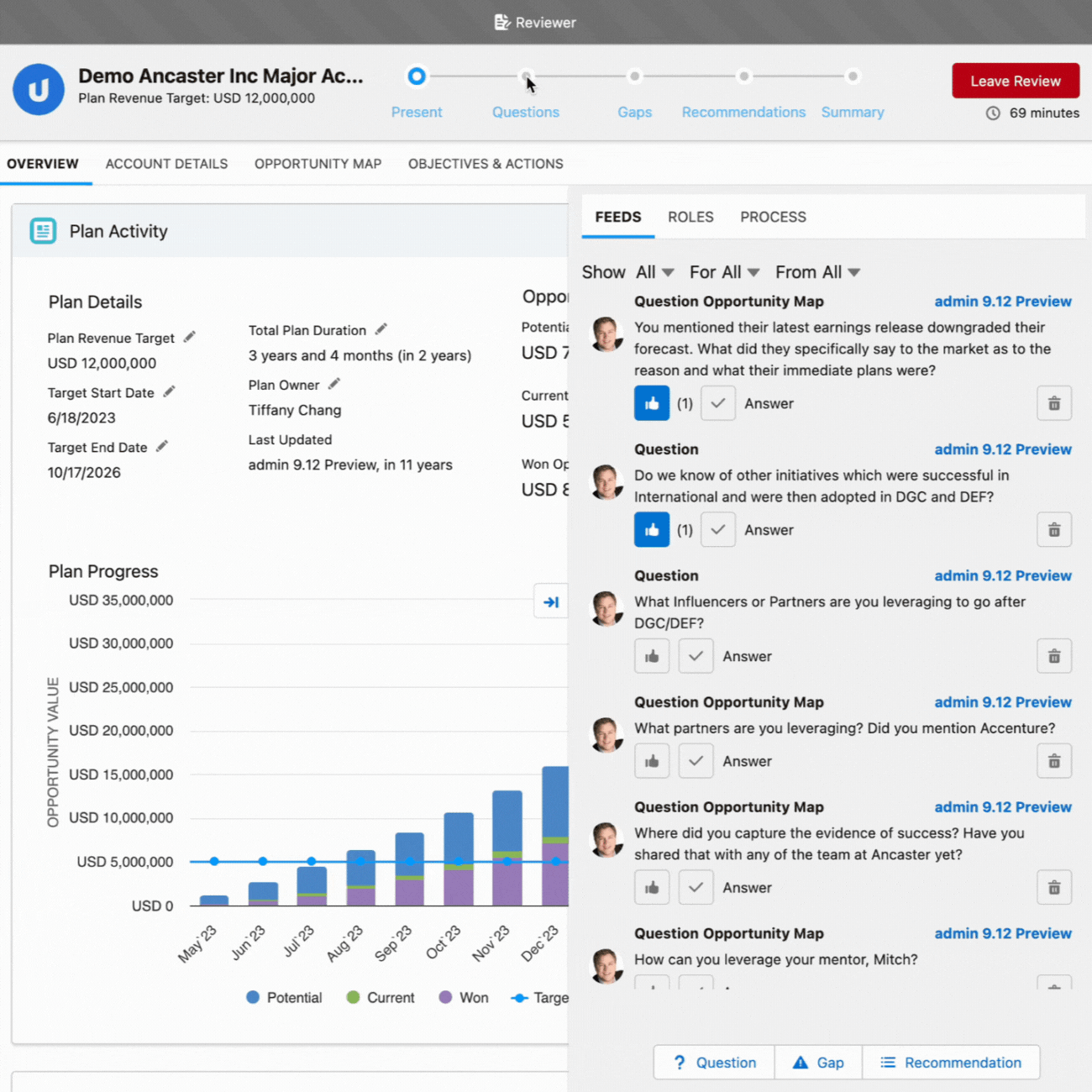Edit Target Start Date pencil icon
Viewport: 1092px width, 1092px height.
[x=169, y=391]
